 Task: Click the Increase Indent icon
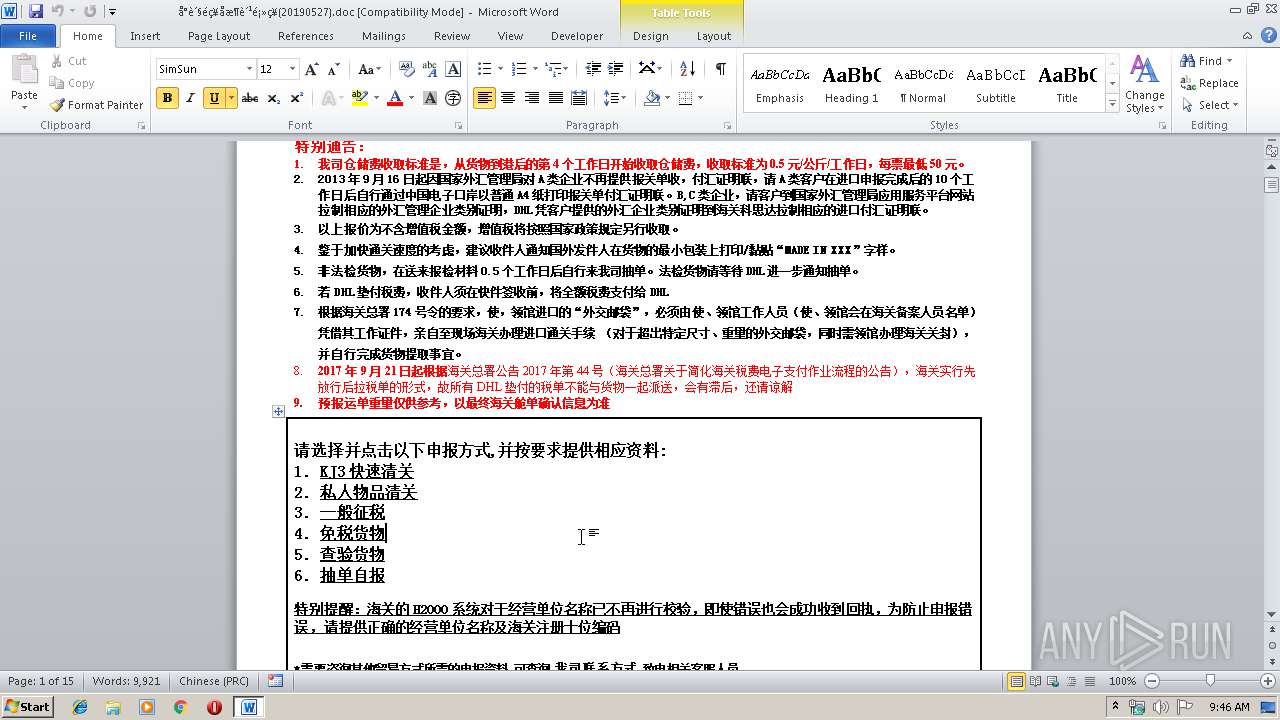click(616, 69)
